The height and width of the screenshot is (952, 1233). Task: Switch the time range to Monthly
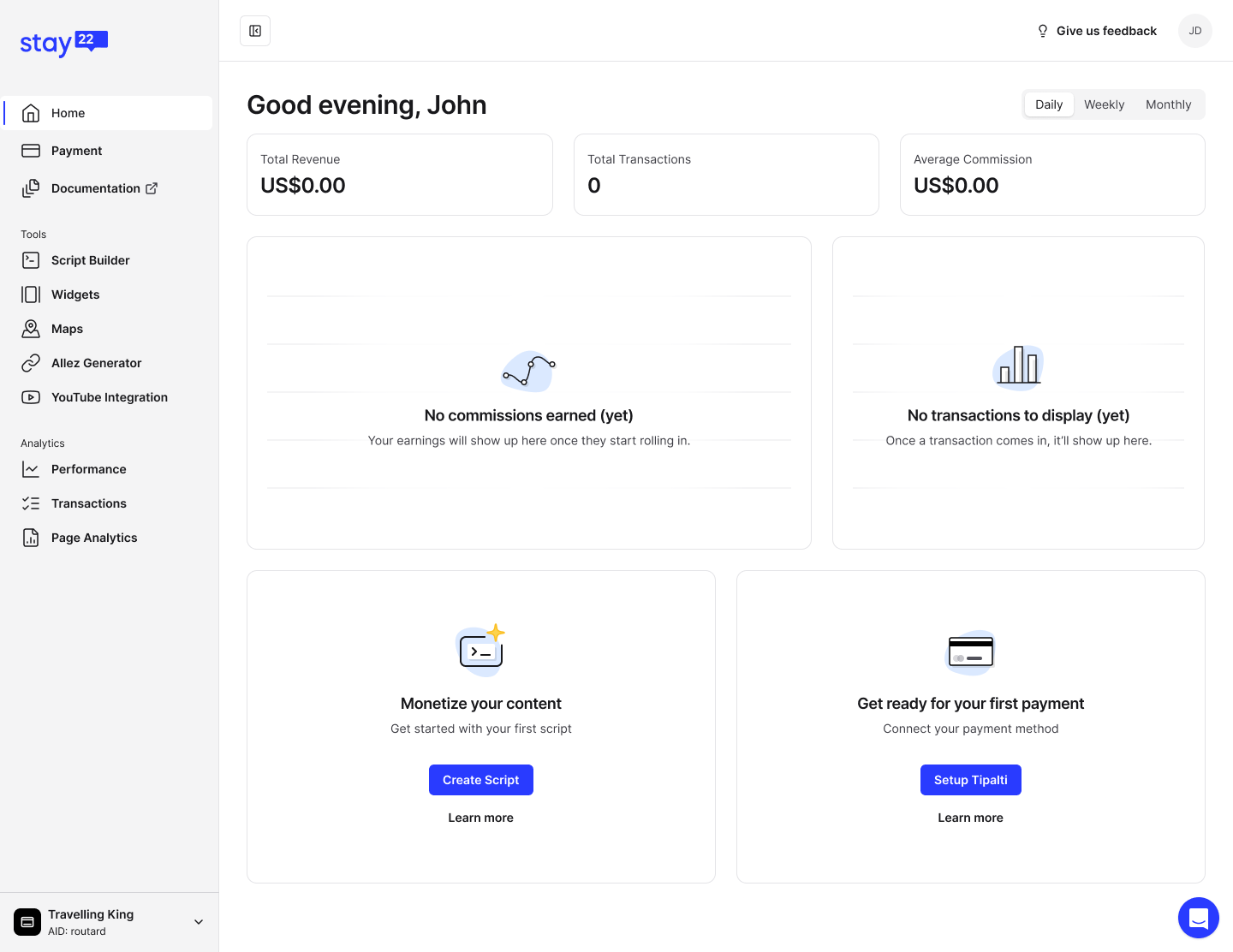tap(1168, 104)
